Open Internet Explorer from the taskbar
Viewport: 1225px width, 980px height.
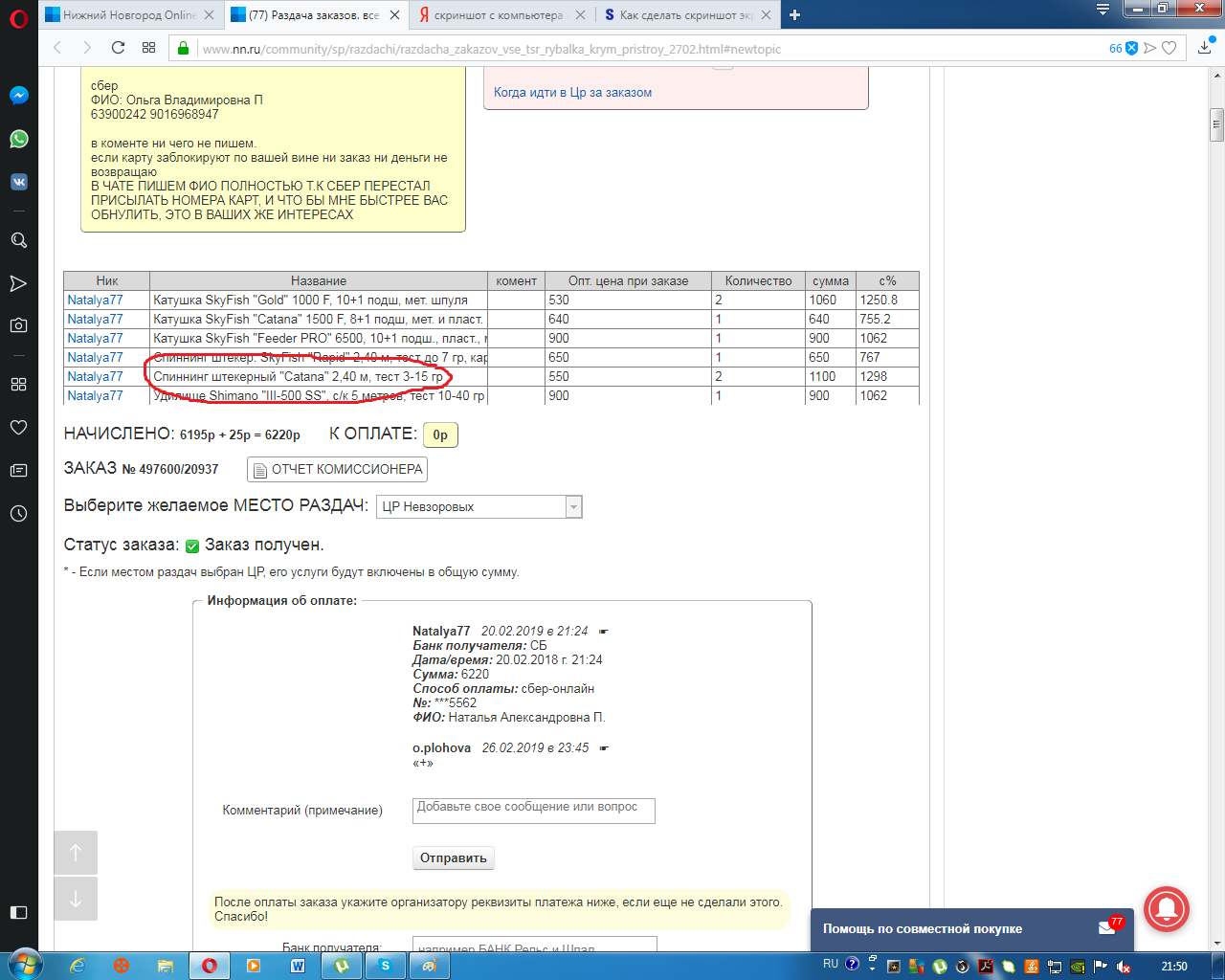pyautogui.click(x=78, y=966)
